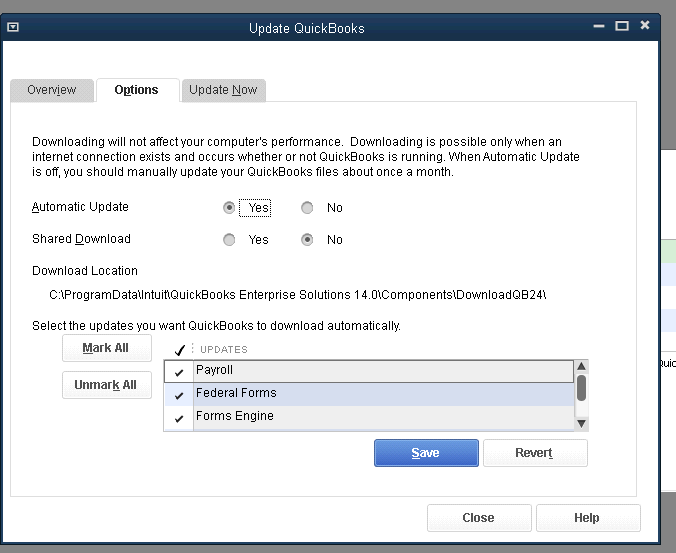Screen dimensions: 676x553
Task: Click the updates list scroll up arrow
Action: point(581,366)
